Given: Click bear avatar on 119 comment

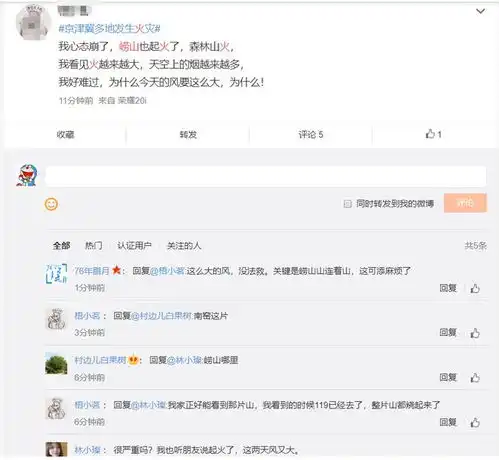Looking at the screenshot, I should (x=56, y=408).
